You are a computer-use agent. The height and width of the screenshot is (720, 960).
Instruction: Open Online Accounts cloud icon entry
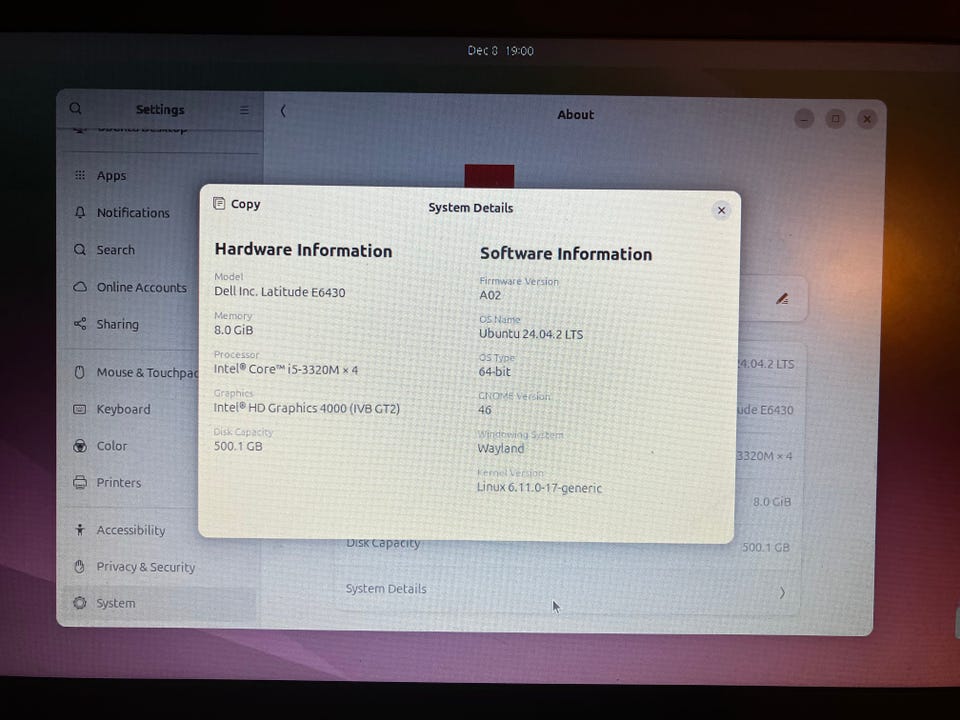tap(80, 287)
